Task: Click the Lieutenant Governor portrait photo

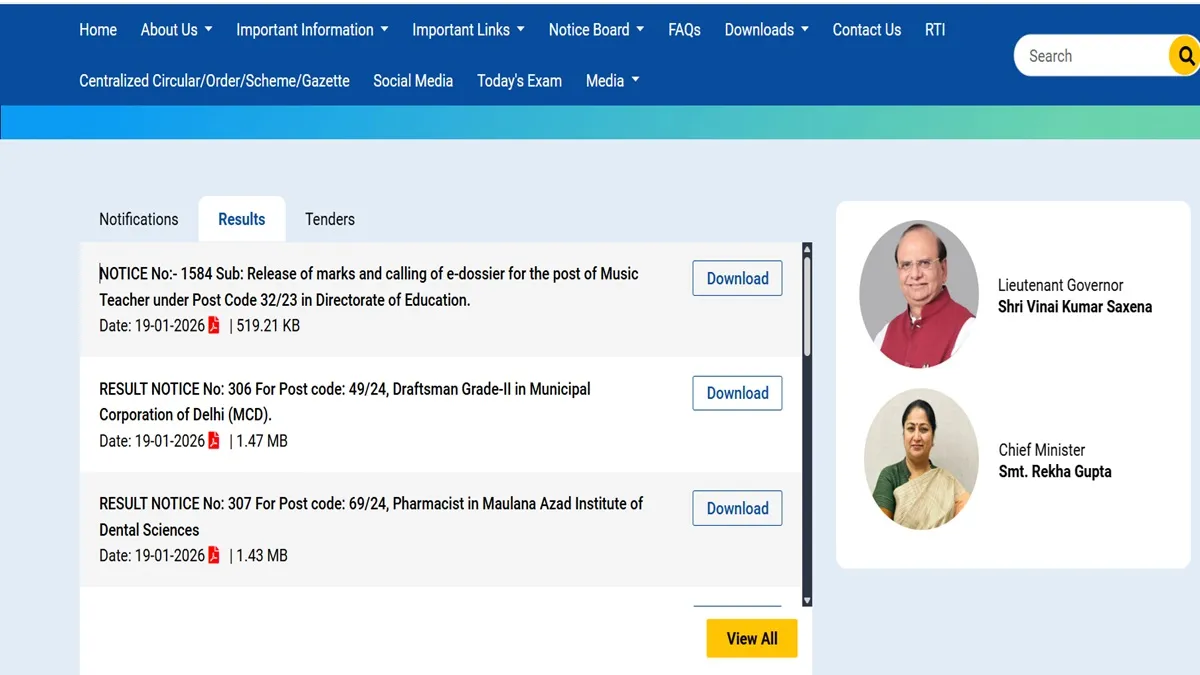Action: point(919,294)
